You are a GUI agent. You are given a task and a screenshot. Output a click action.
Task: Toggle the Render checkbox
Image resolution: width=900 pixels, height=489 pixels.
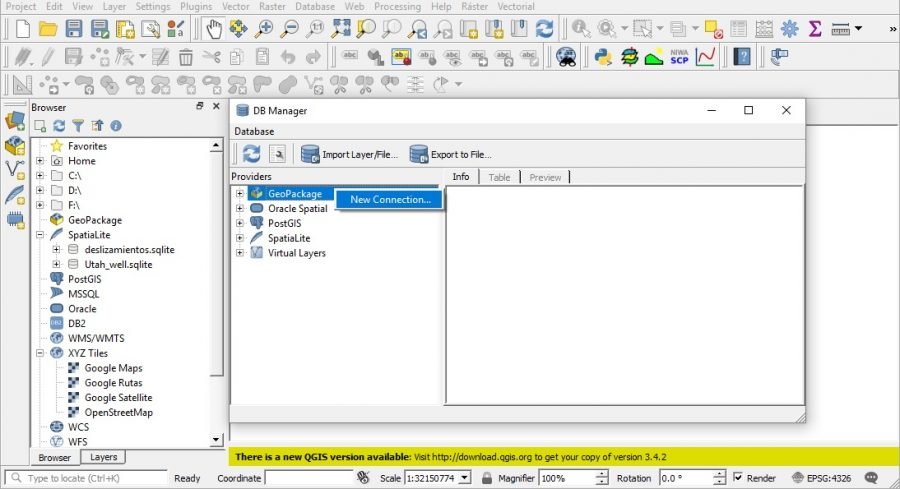[738, 478]
